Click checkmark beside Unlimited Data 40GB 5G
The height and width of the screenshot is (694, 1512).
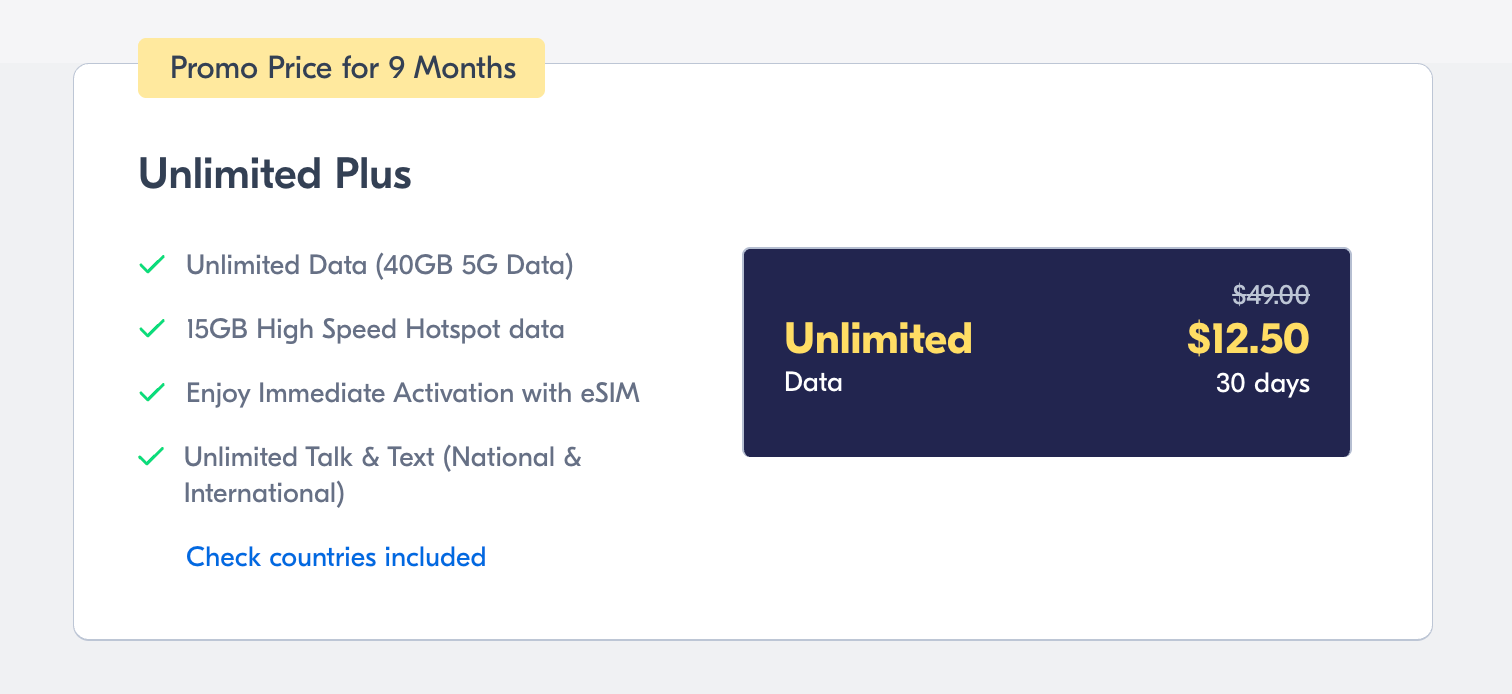151,266
